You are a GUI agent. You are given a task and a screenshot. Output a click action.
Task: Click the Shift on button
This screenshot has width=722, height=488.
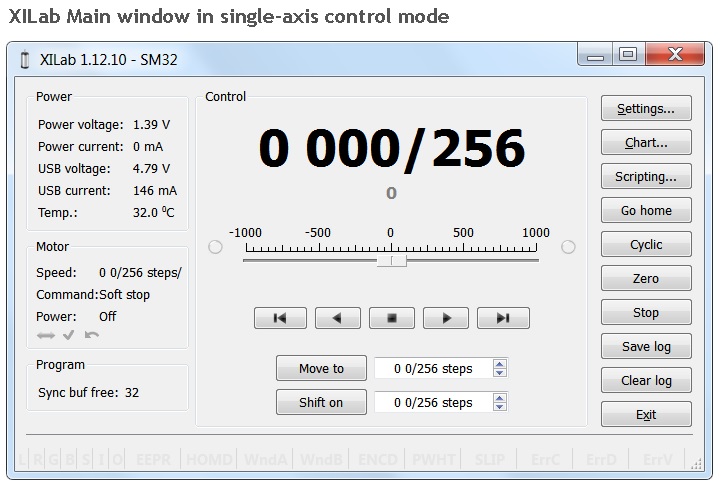pos(321,402)
